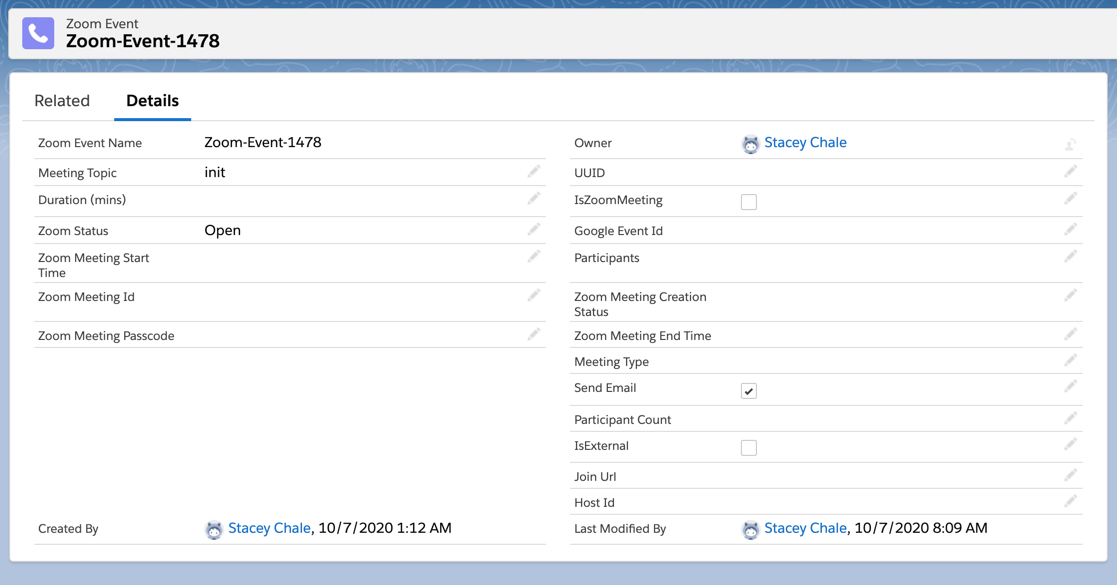Click the Zoom-Event-1478 page heading

pyautogui.click(x=142, y=41)
